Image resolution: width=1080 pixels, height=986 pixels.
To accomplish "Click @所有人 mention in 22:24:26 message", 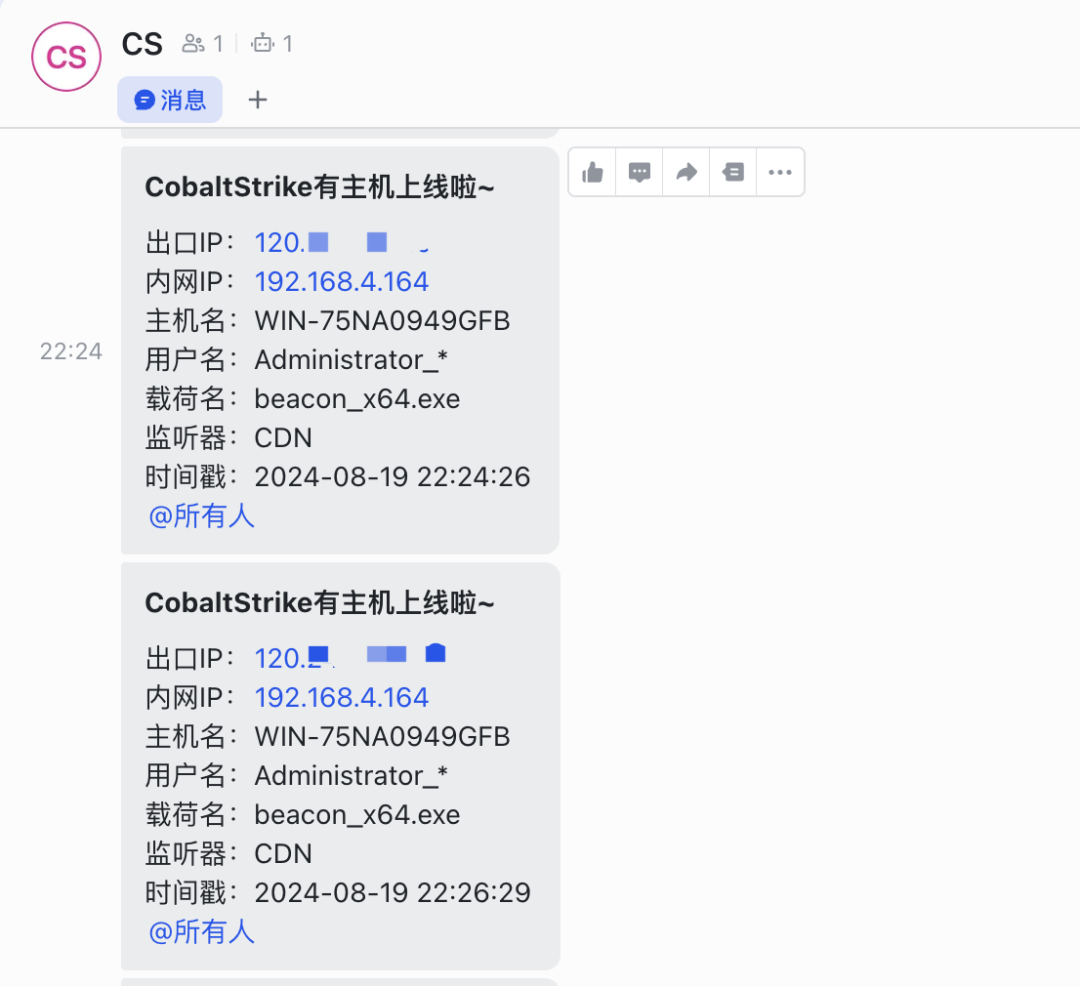I will [x=201, y=516].
